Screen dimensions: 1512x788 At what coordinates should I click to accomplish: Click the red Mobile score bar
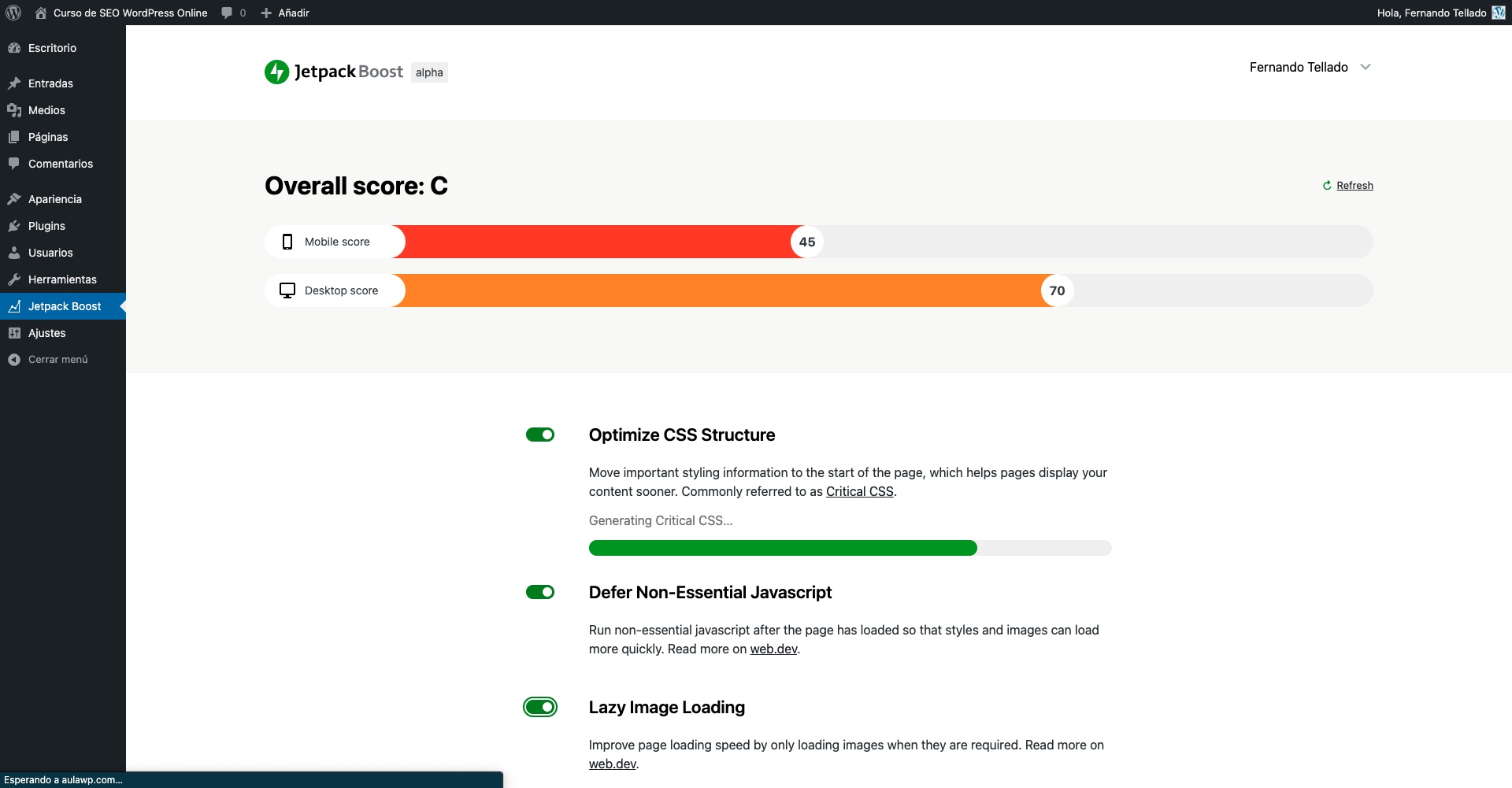point(598,242)
